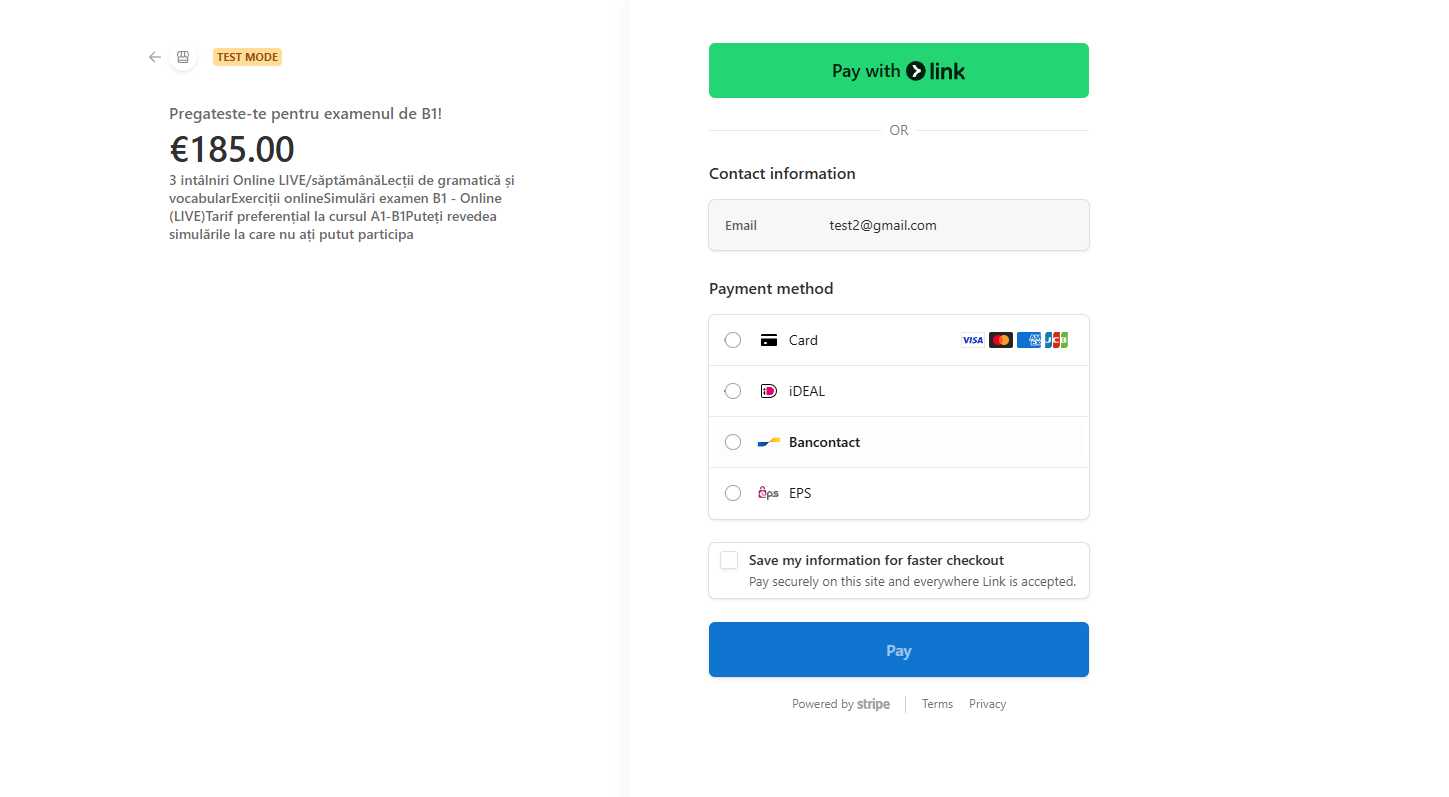Image resolution: width=1449 pixels, height=797 pixels.
Task: Open the Privacy link
Action: pos(987,704)
